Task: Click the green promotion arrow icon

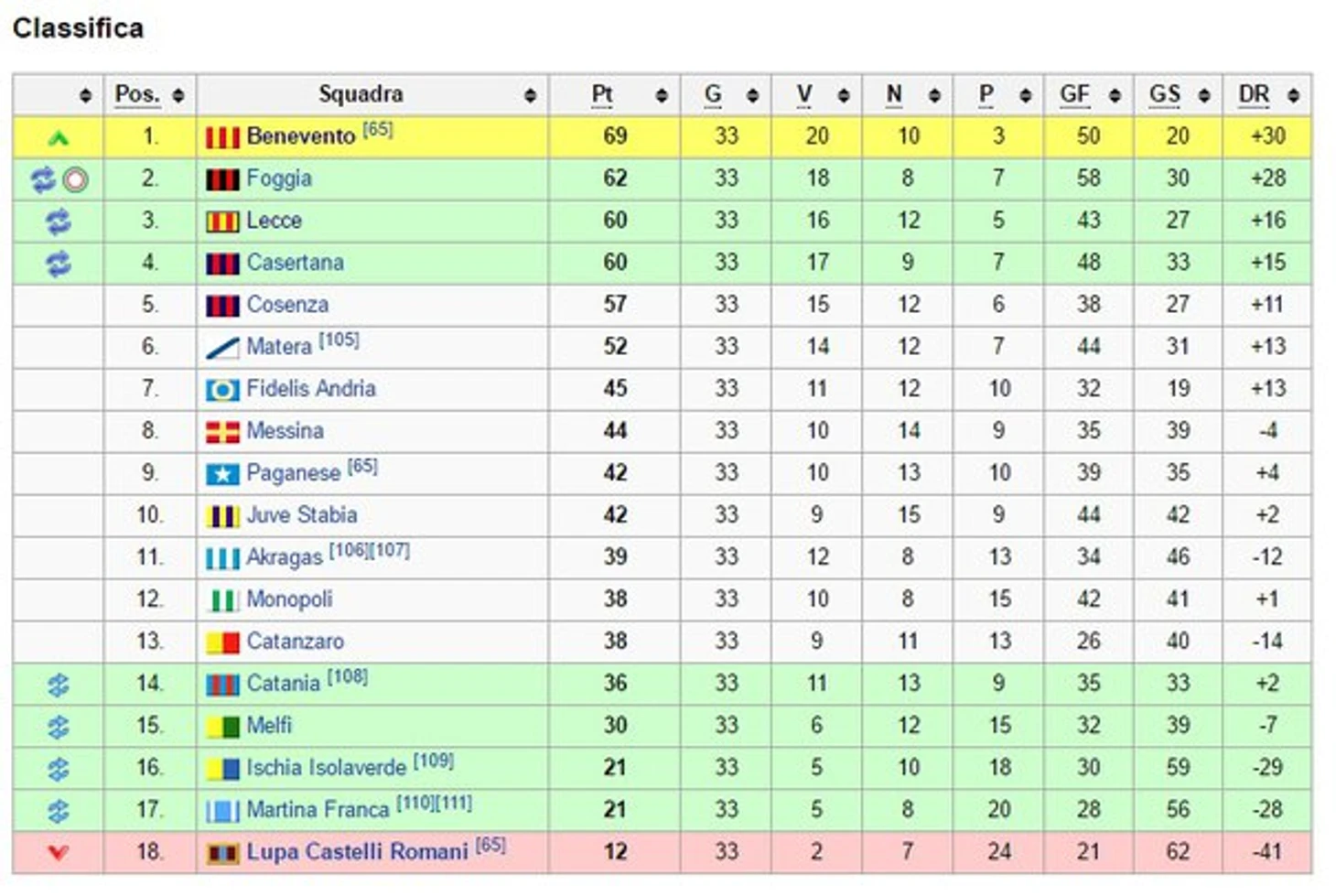Action: (x=58, y=138)
